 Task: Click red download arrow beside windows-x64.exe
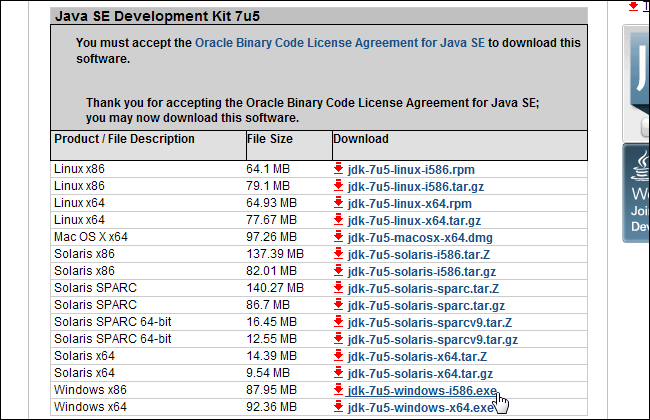pos(339,406)
